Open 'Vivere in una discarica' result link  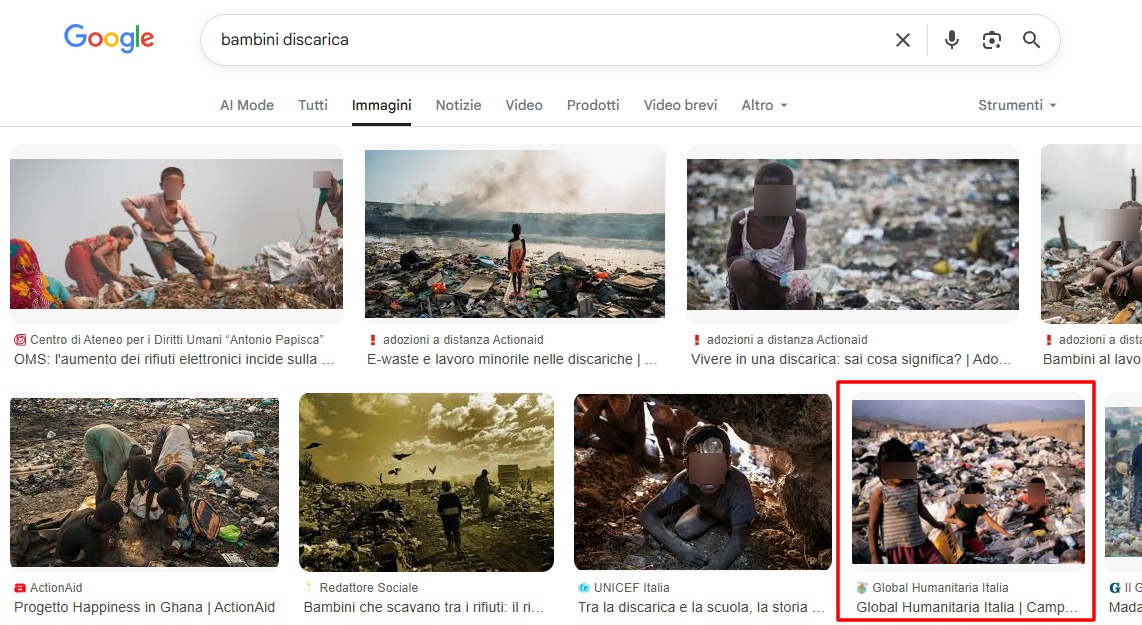(851, 359)
